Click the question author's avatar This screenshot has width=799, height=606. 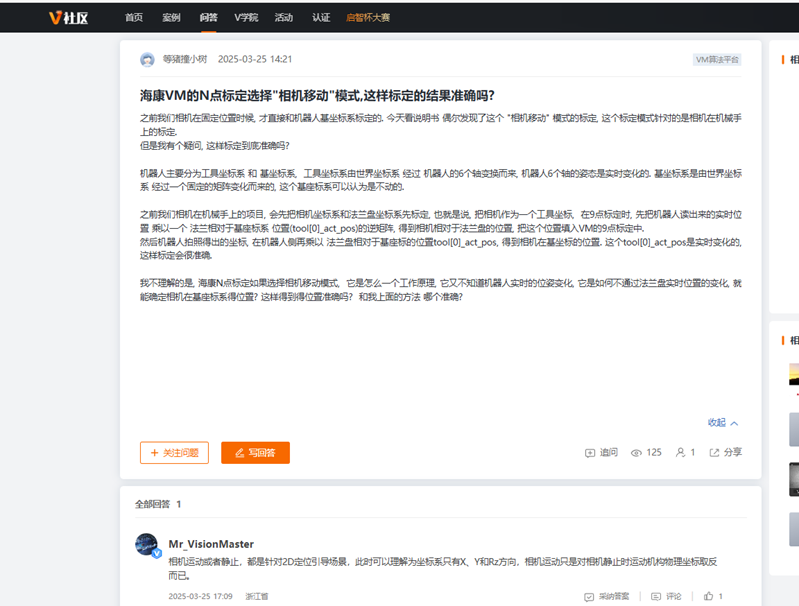click(x=147, y=60)
